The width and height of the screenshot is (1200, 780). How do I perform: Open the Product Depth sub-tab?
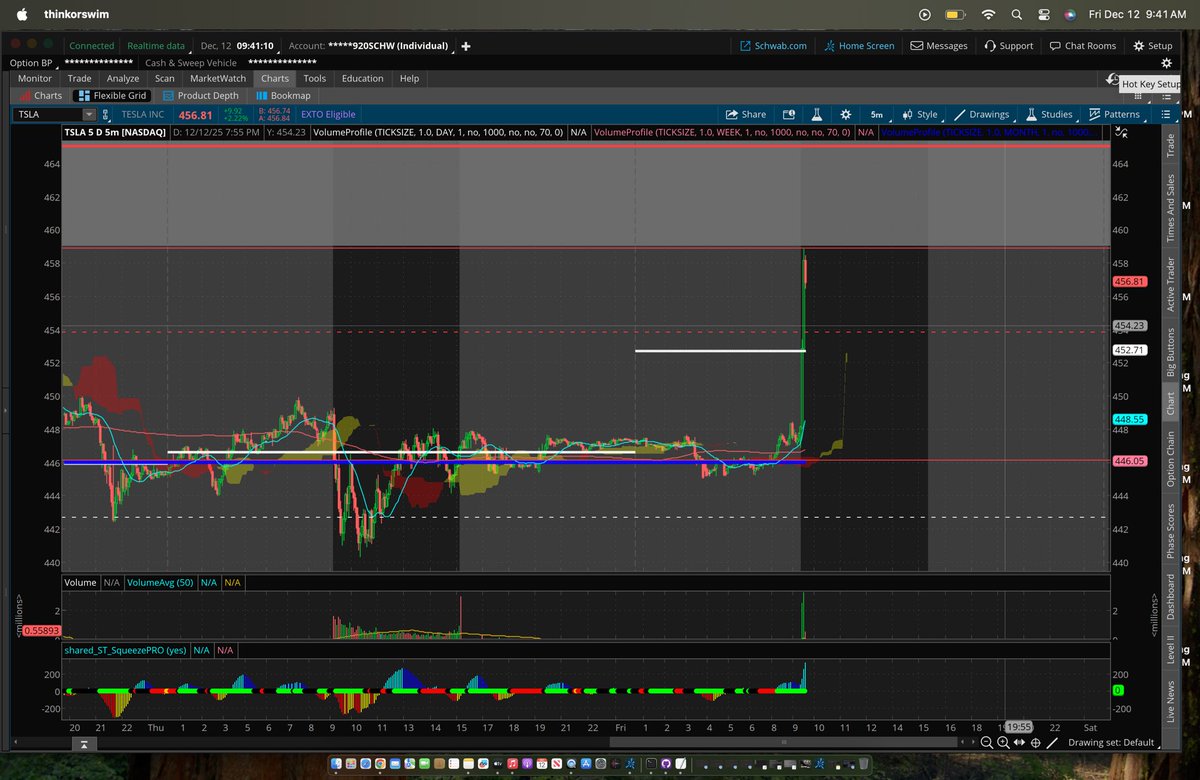coord(200,95)
